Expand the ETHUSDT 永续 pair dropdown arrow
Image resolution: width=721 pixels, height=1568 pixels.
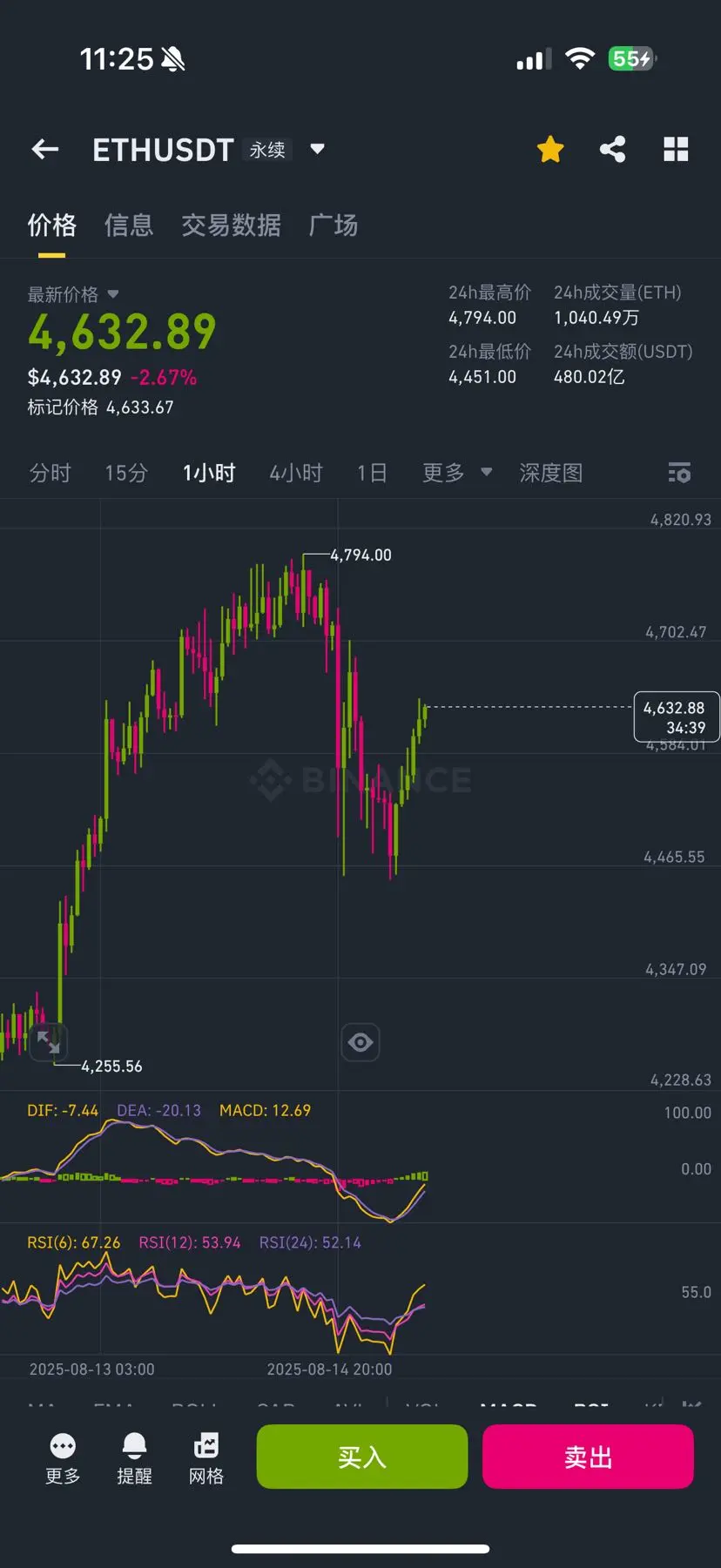[x=318, y=149]
